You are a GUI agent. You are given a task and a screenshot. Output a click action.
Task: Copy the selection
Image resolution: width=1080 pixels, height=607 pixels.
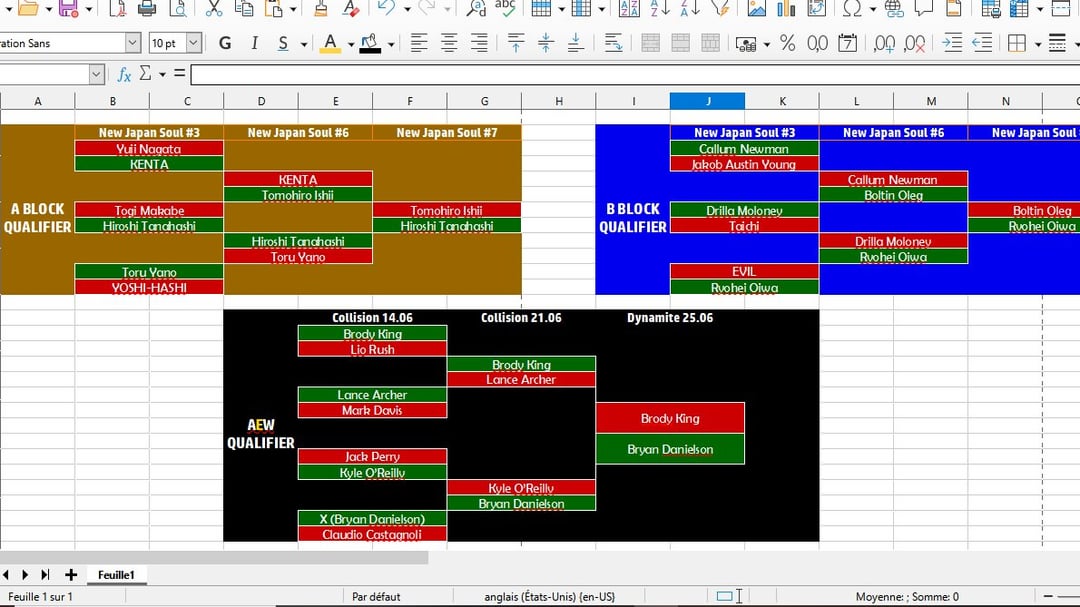244,8
